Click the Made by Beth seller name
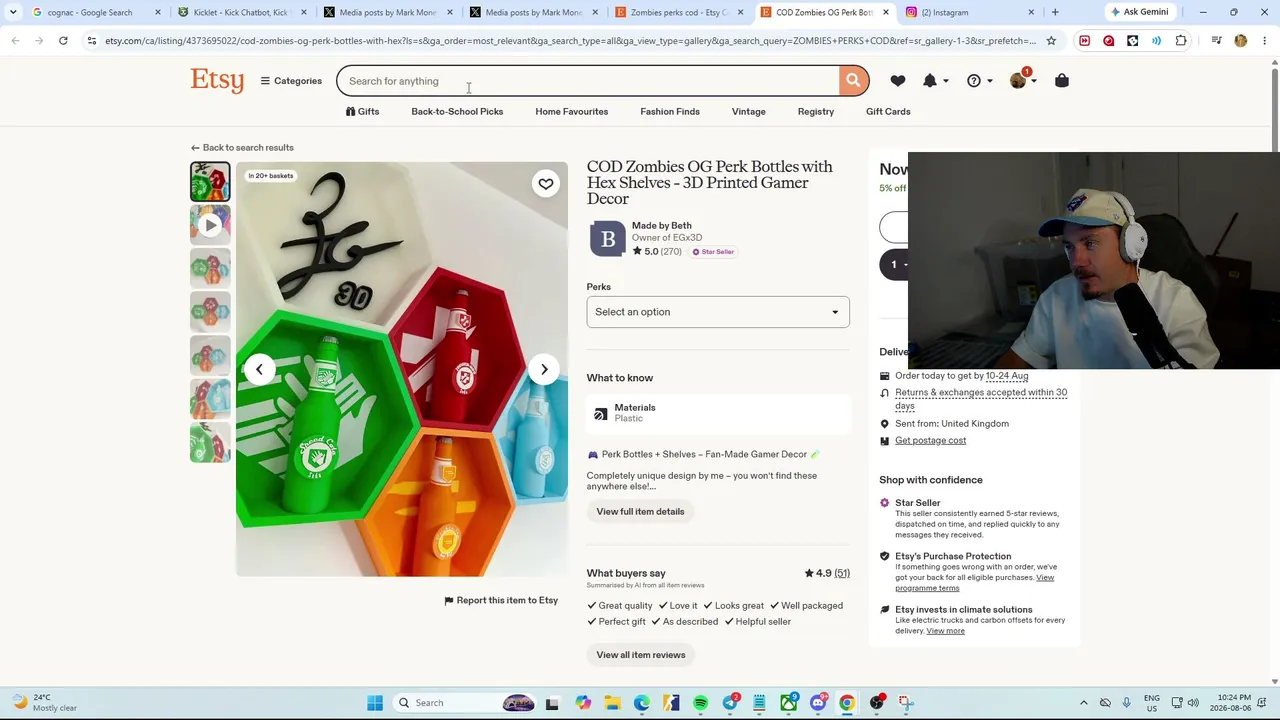 (x=661, y=226)
